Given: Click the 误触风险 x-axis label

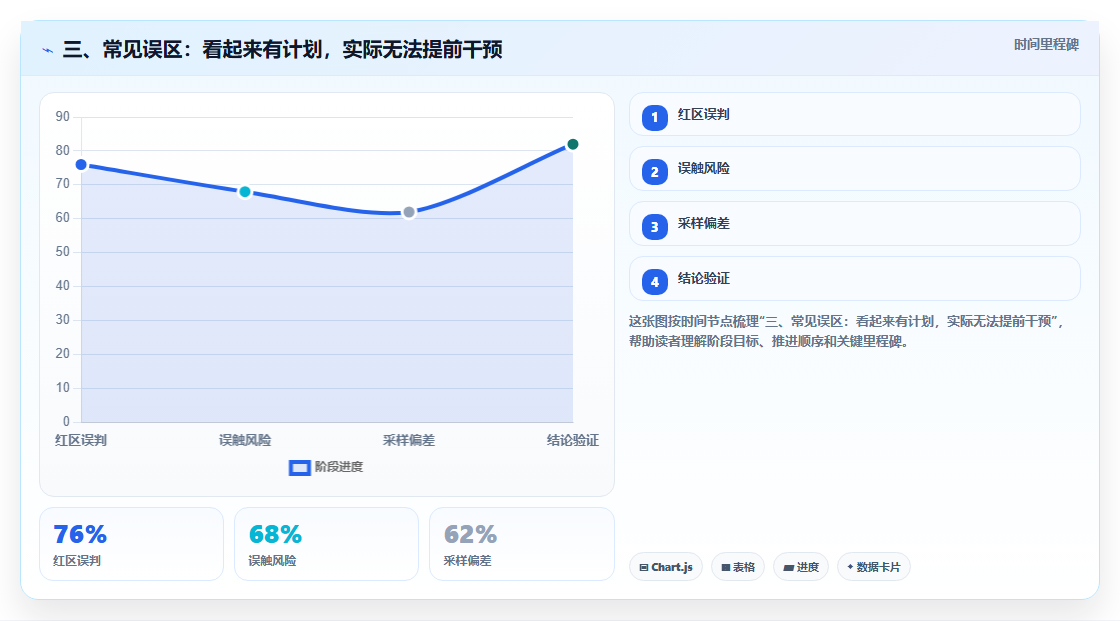Looking at the screenshot, I should coord(245,440).
